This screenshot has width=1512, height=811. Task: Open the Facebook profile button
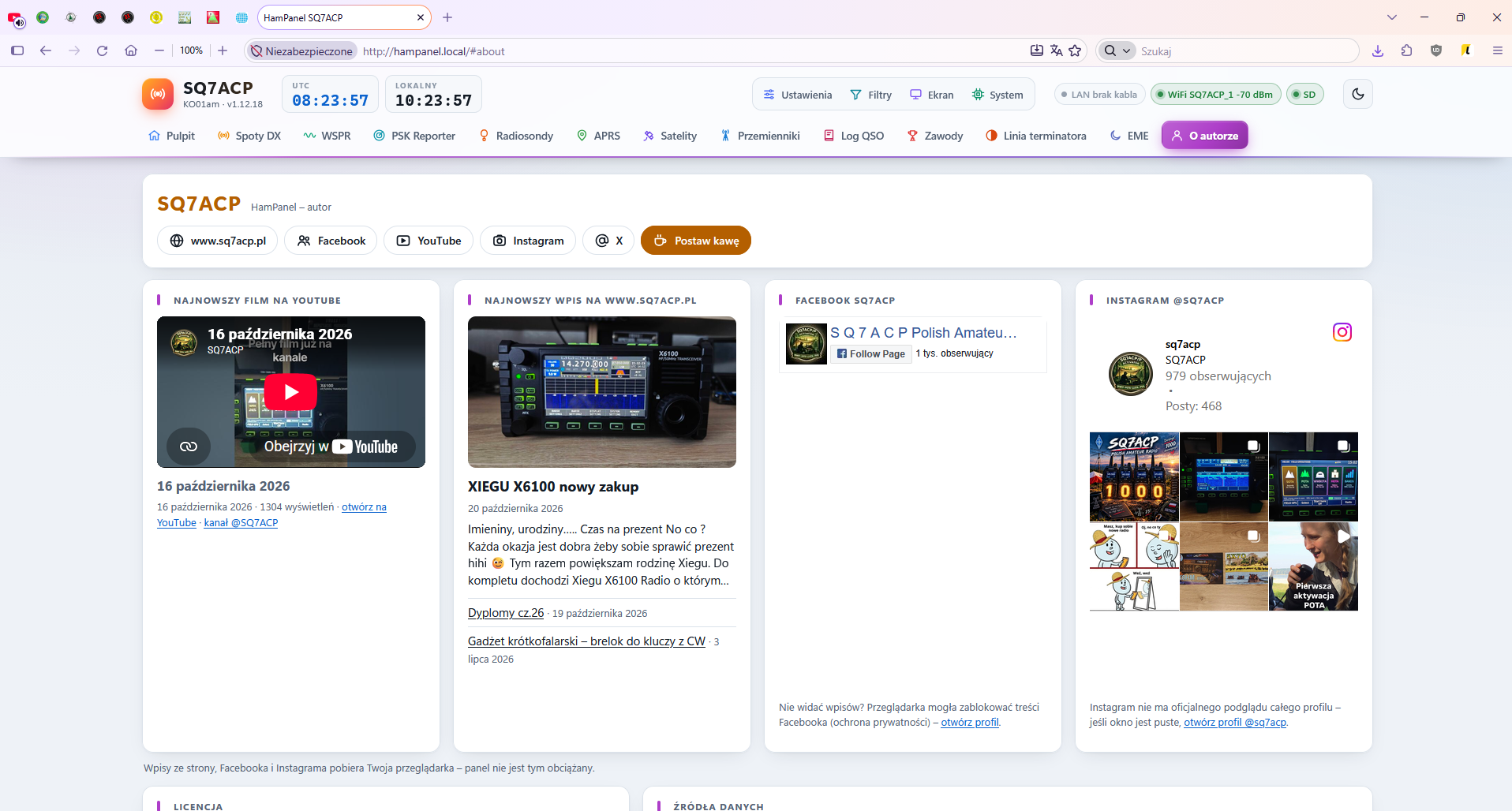pos(331,241)
